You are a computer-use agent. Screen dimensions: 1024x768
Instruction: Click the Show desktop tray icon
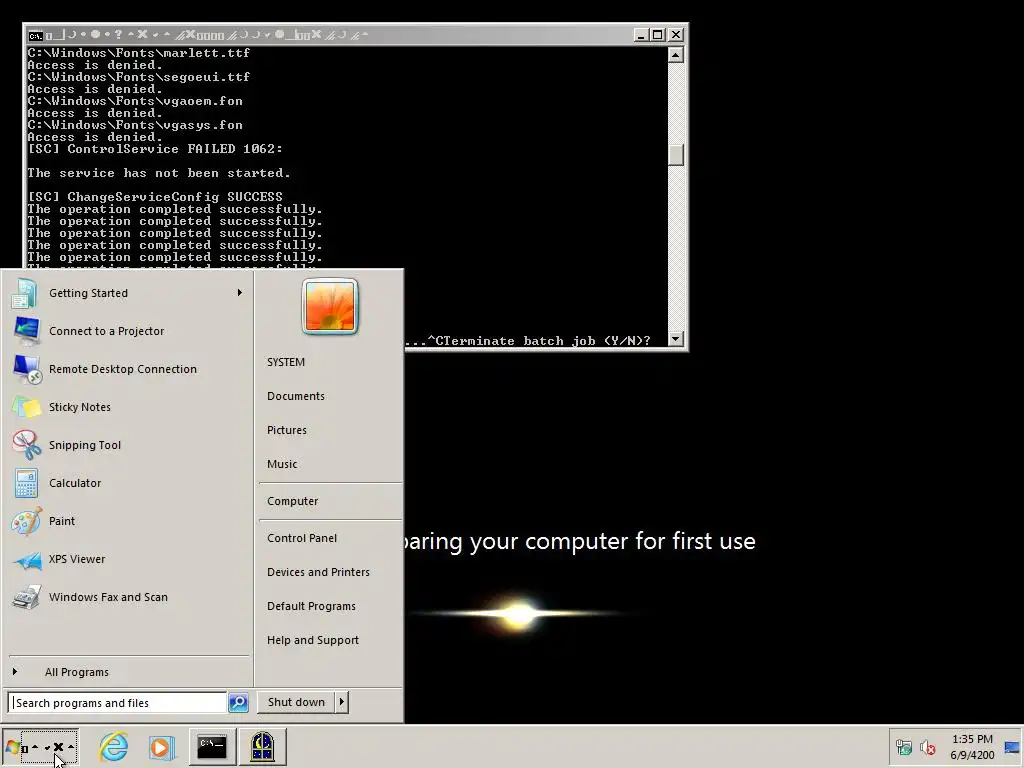pos(1012,747)
